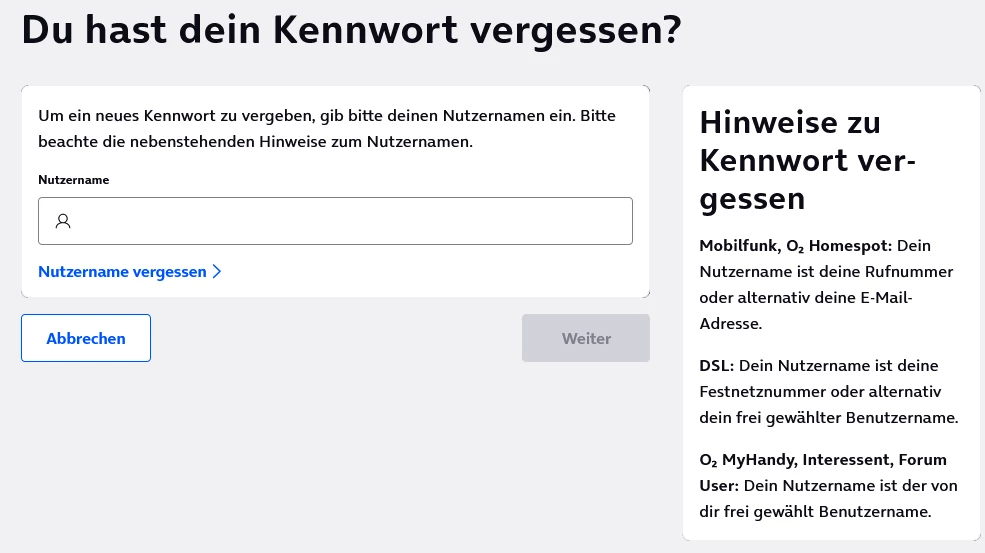This screenshot has width=985, height=553.
Task: Select the small Nutzername label above the field
Action: coord(74,180)
